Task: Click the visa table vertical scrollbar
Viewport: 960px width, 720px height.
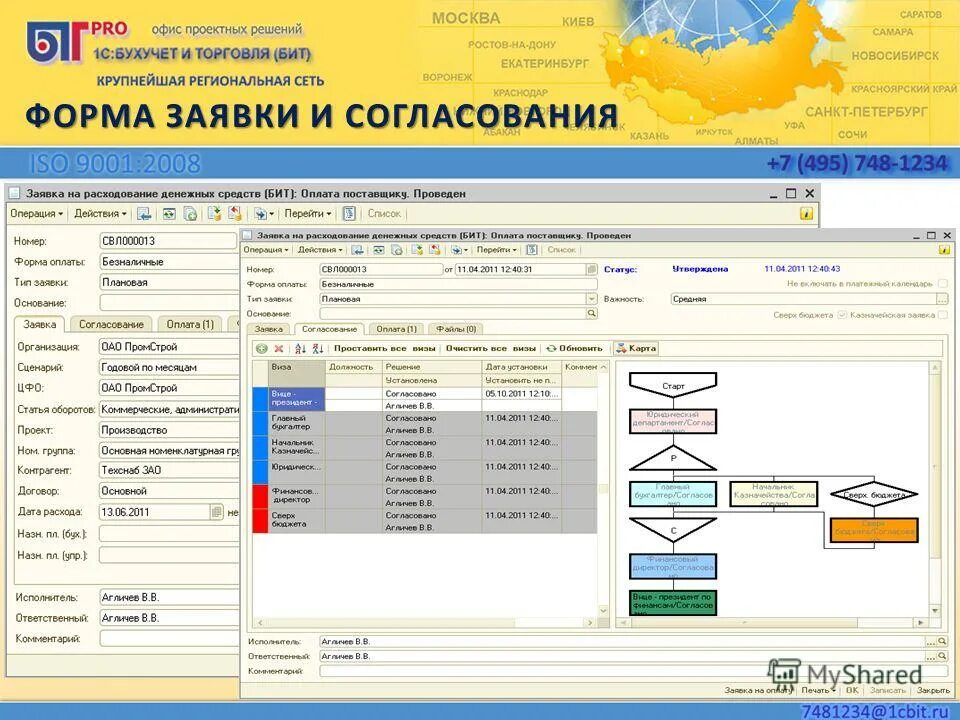Action: coord(603,489)
